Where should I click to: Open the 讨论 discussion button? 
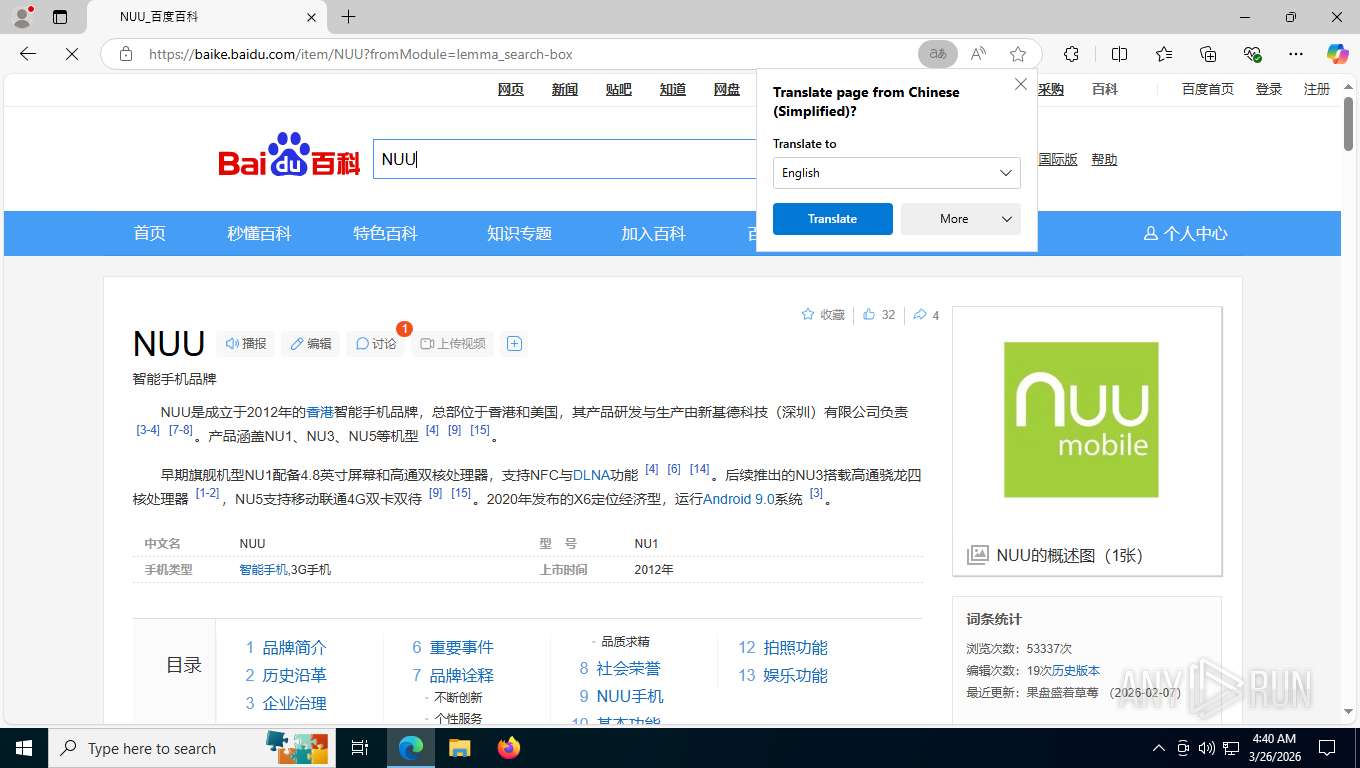coord(376,343)
